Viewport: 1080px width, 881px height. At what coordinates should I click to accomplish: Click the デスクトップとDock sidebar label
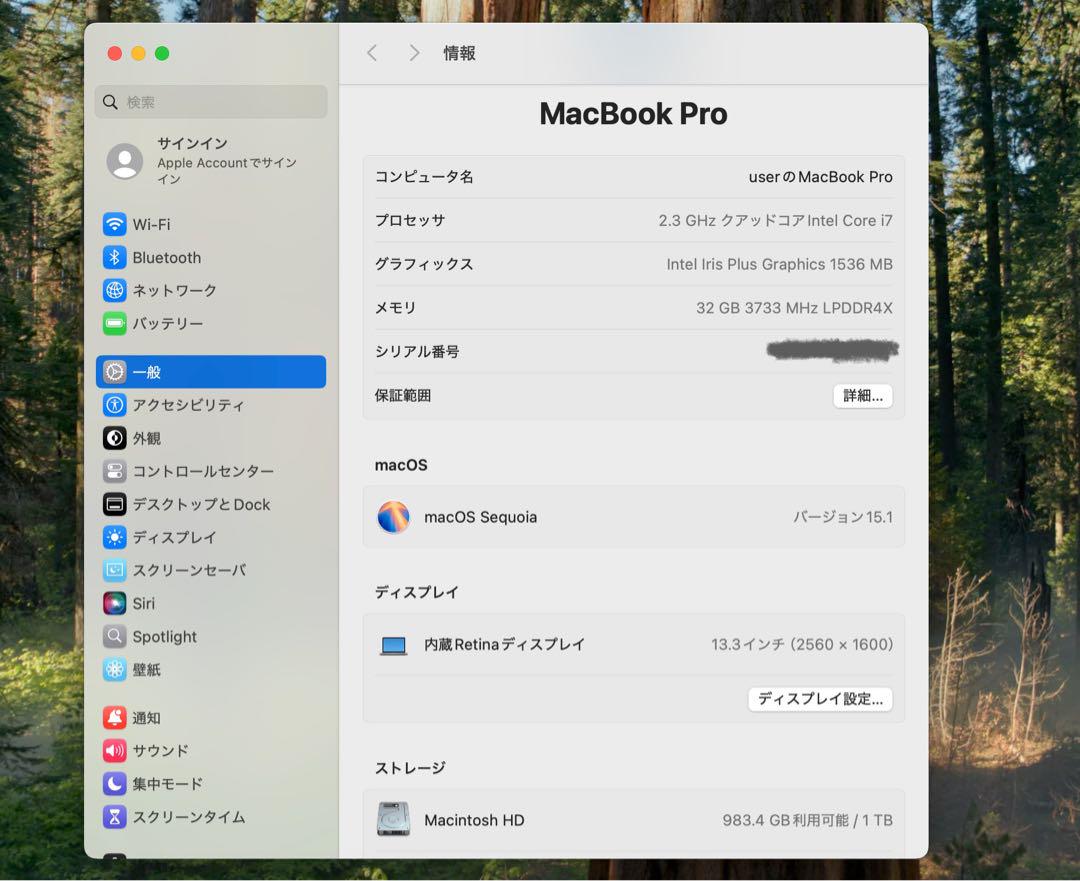(x=201, y=504)
